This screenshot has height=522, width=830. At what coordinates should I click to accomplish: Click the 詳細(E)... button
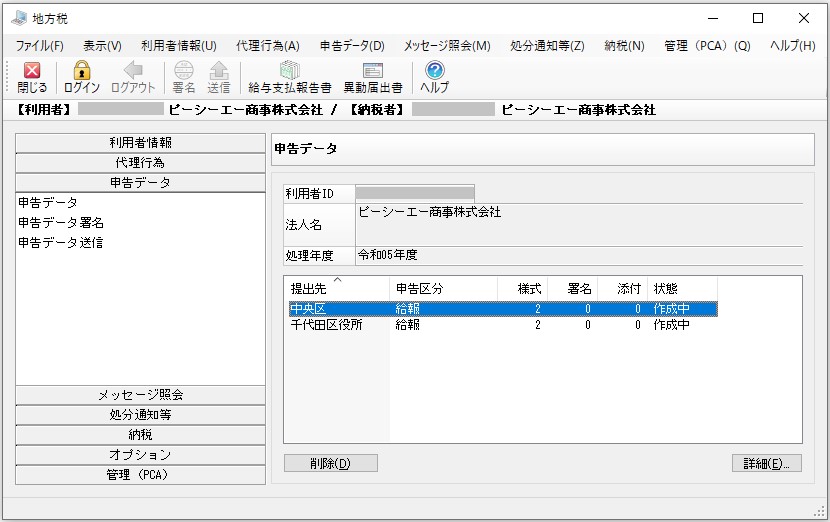point(766,463)
